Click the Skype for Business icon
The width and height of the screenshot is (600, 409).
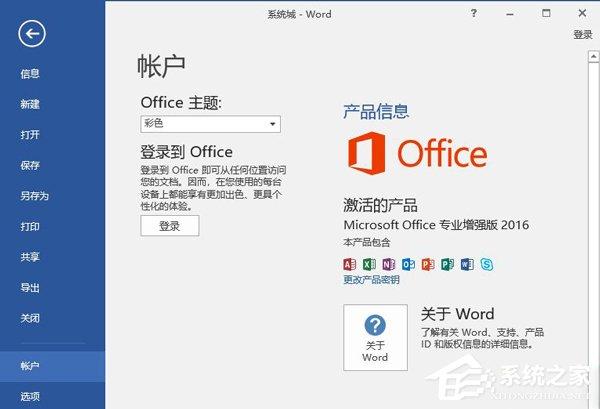pos(487,264)
